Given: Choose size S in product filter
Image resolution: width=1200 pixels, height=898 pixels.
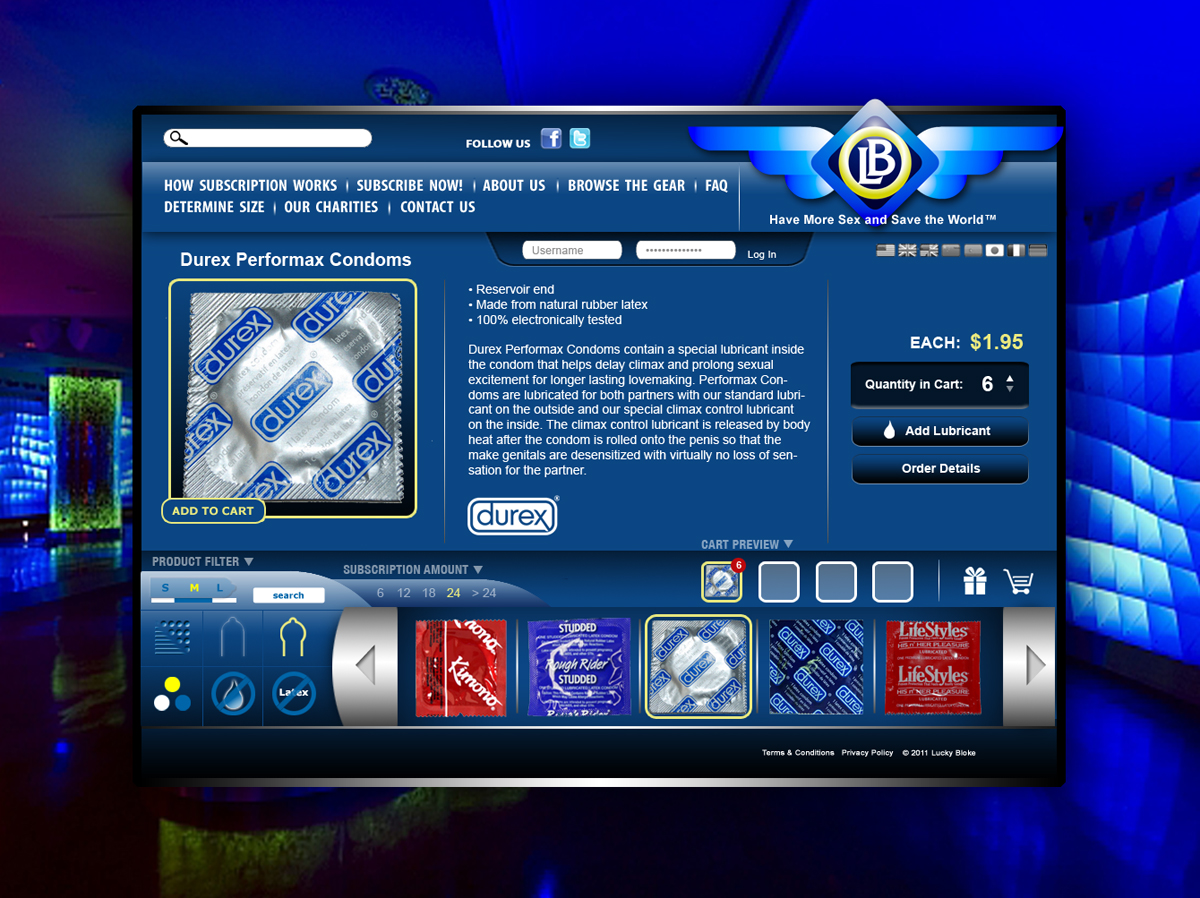Looking at the screenshot, I should pos(166,588).
